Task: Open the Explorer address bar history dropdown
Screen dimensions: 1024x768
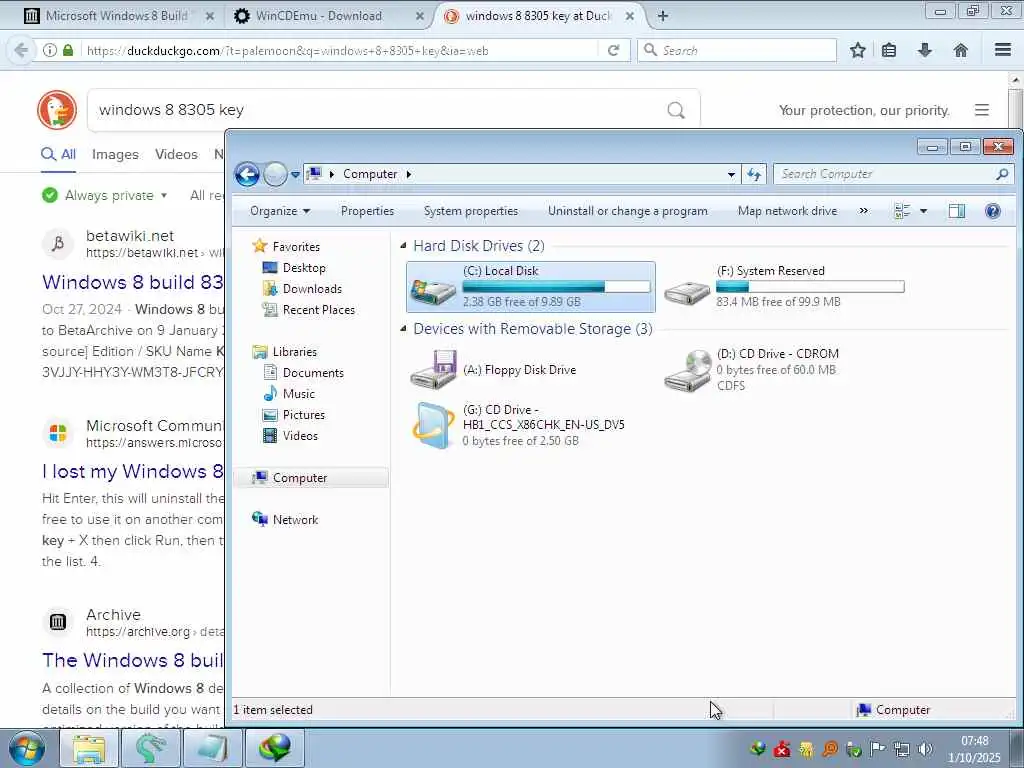Action: point(731,174)
